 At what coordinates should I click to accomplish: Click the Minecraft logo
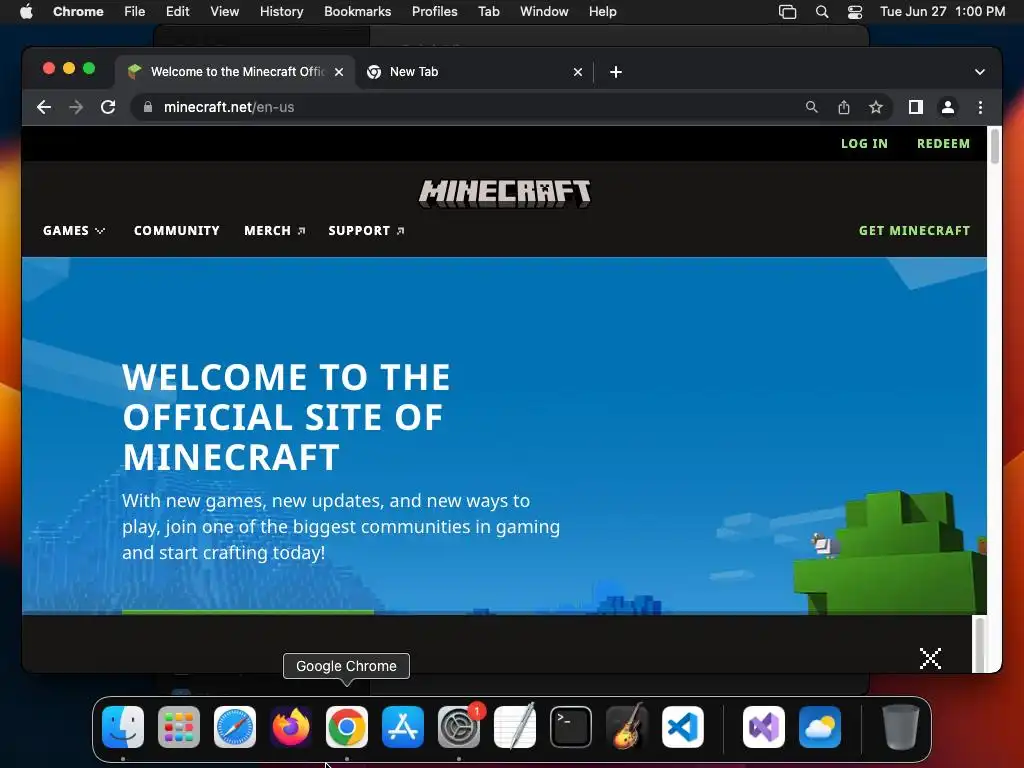point(505,194)
